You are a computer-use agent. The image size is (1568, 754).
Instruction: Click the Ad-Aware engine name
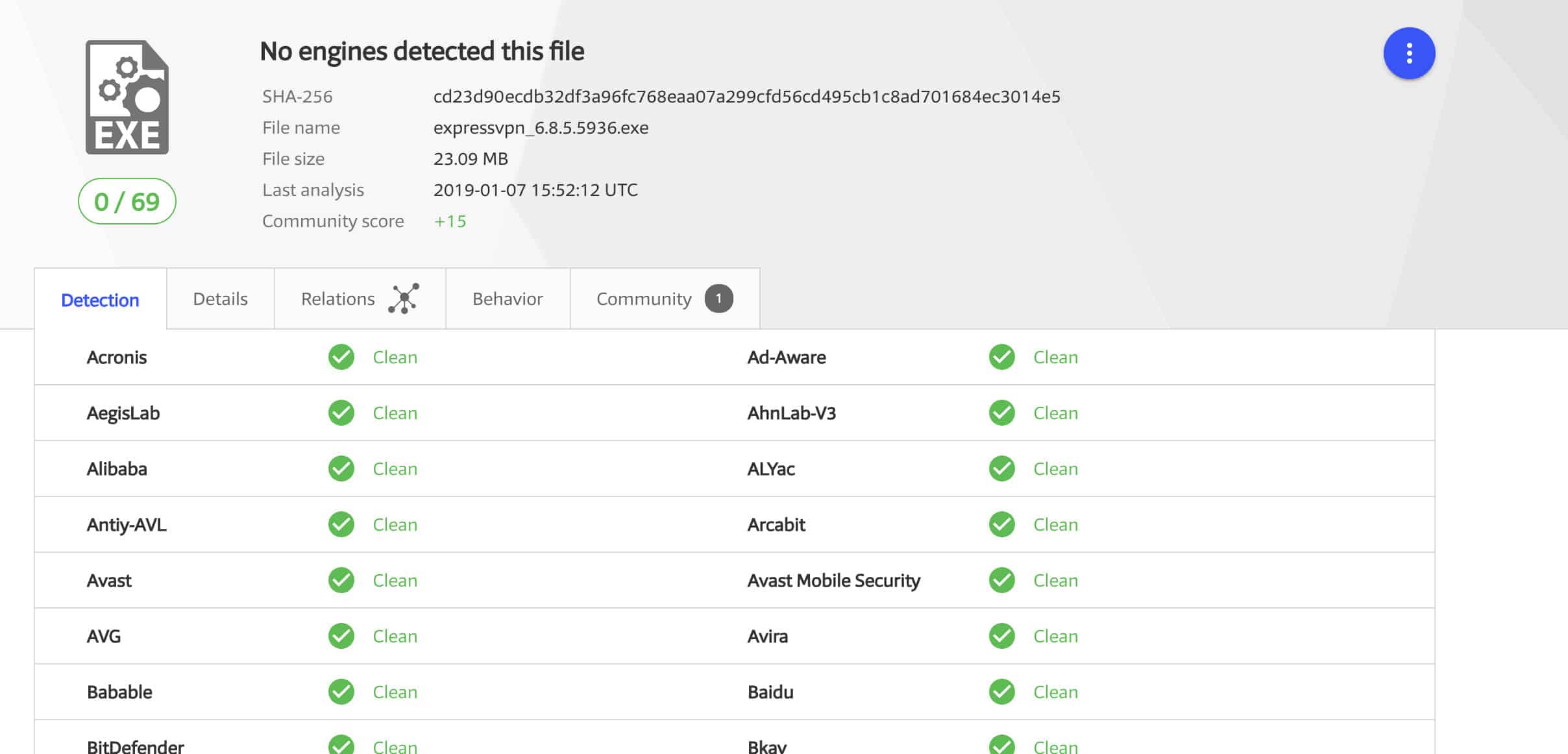pyautogui.click(x=787, y=358)
